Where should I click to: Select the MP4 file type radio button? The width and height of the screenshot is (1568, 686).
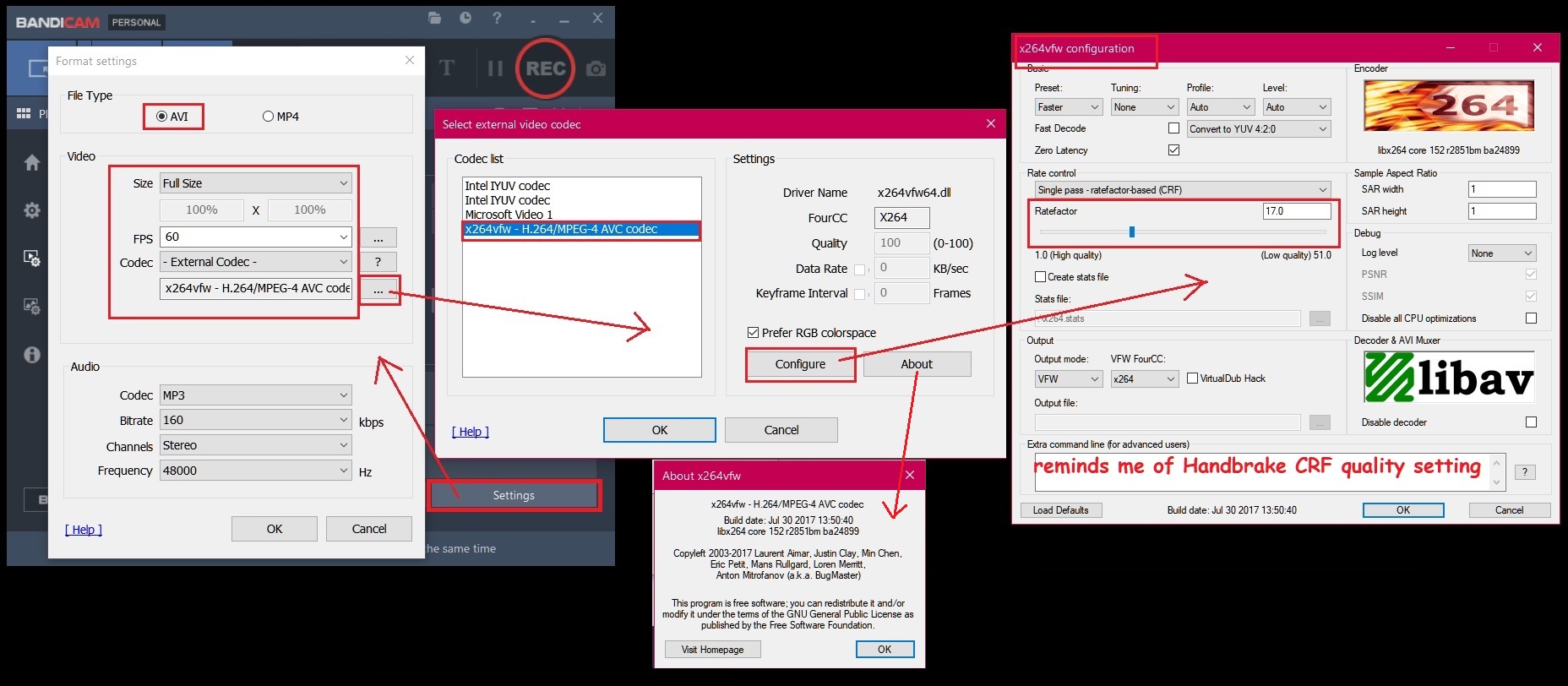(268, 117)
